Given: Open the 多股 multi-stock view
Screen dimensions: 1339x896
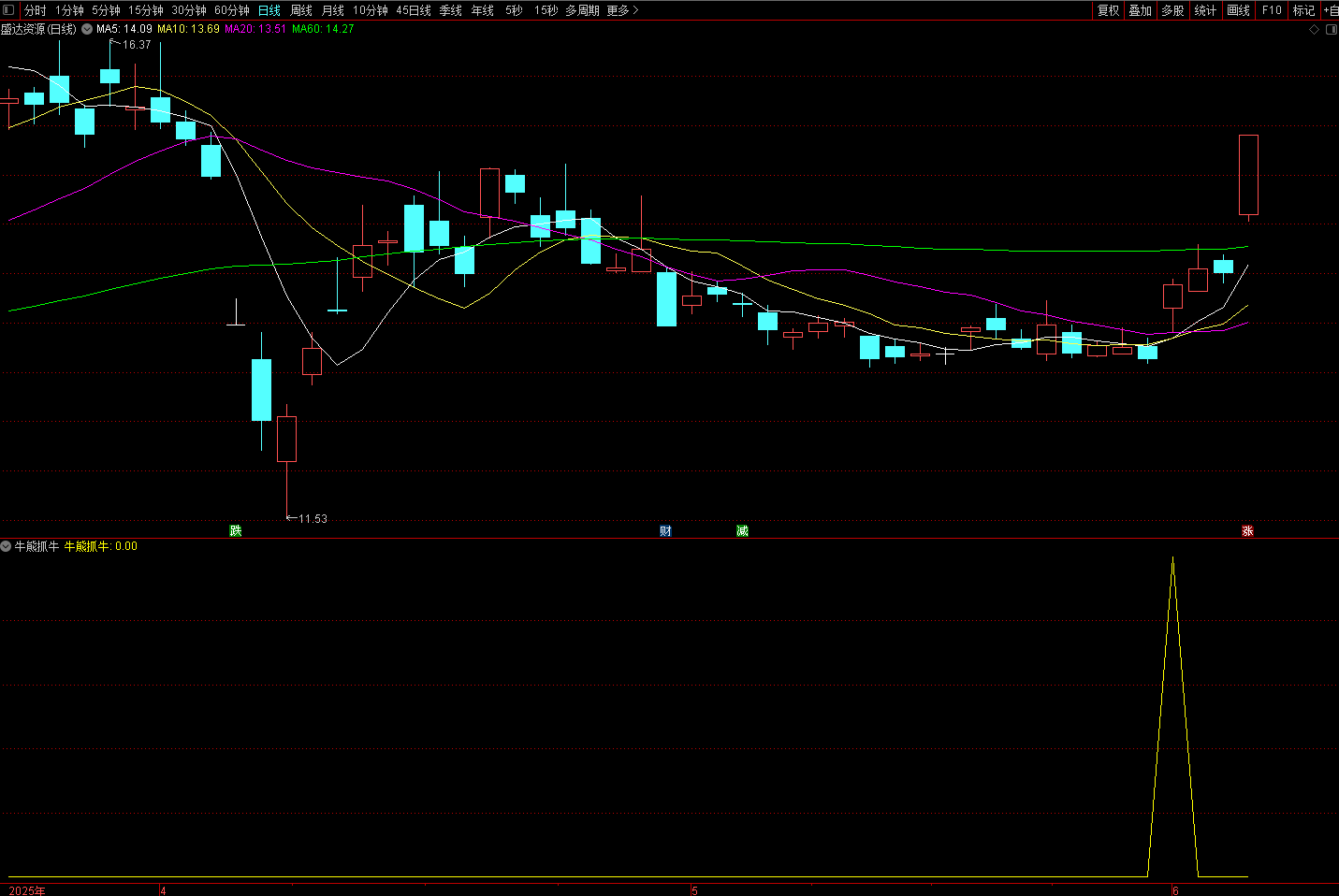Looking at the screenshot, I should 1173,10.
